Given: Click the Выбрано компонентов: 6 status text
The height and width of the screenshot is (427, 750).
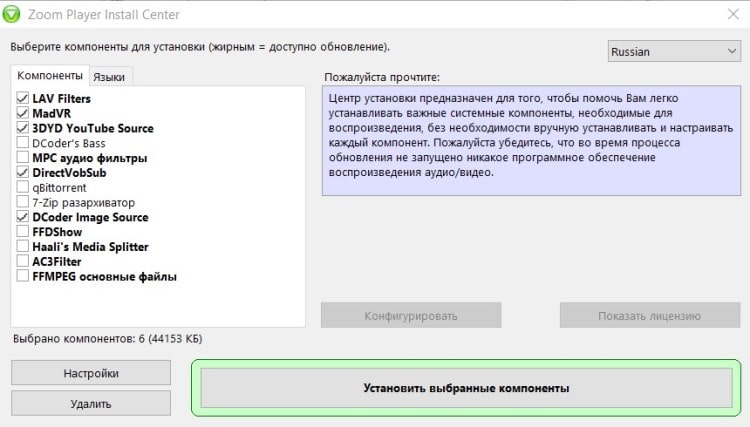Looking at the screenshot, I should point(108,339).
